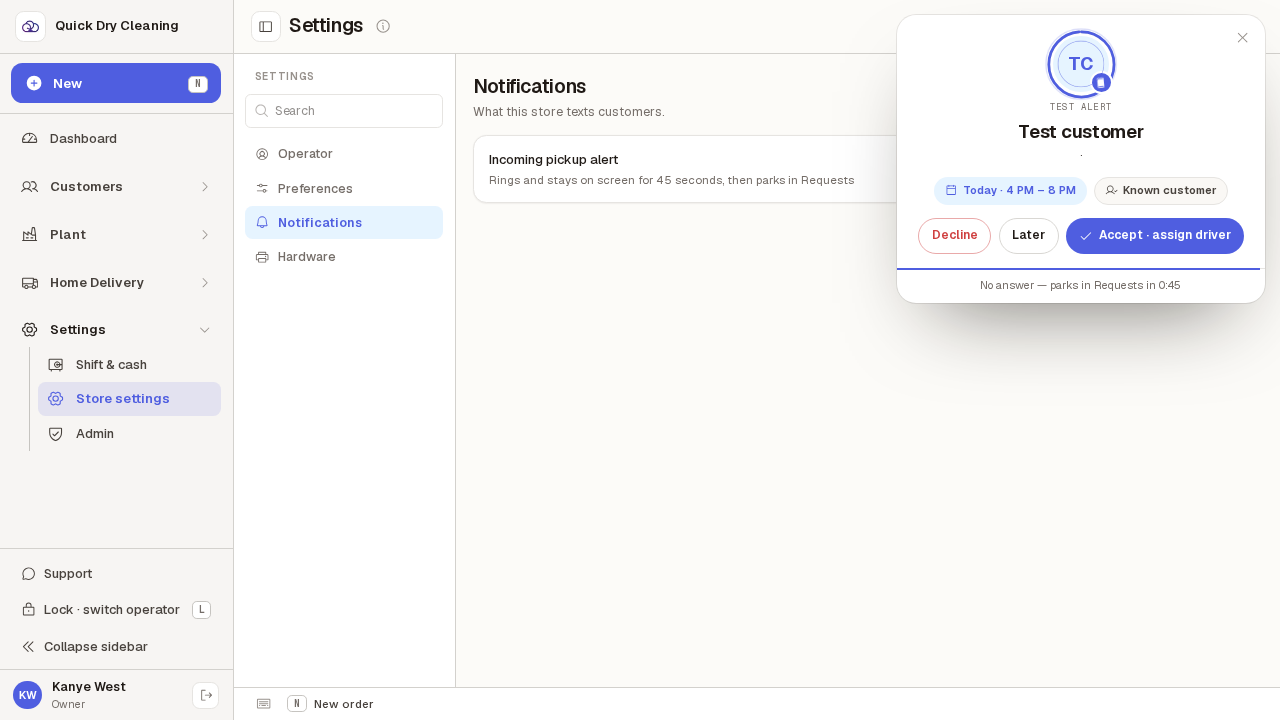This screenshot has width=1280, height=720.
Task: Open the Store settings menu item
Action: 129,399
